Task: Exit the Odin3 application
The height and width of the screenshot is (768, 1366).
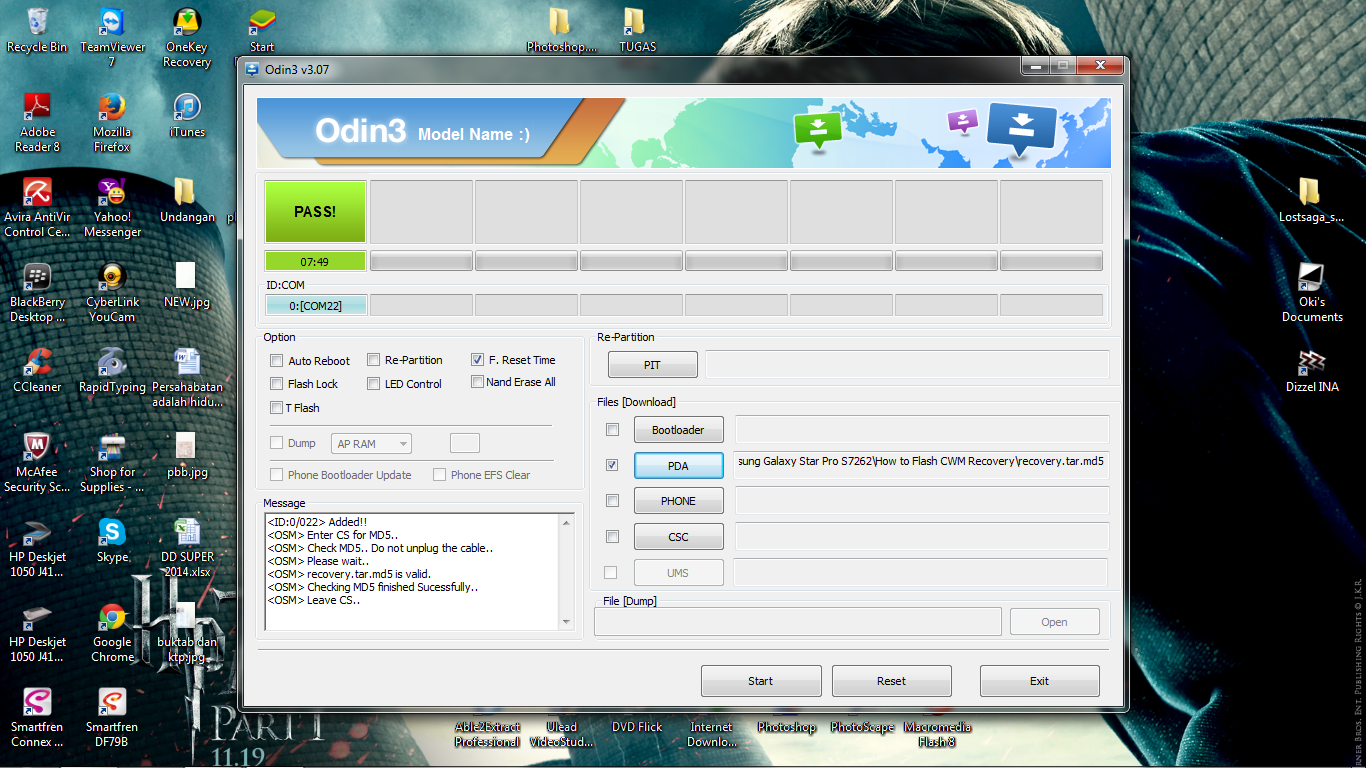Action: 1040,681
